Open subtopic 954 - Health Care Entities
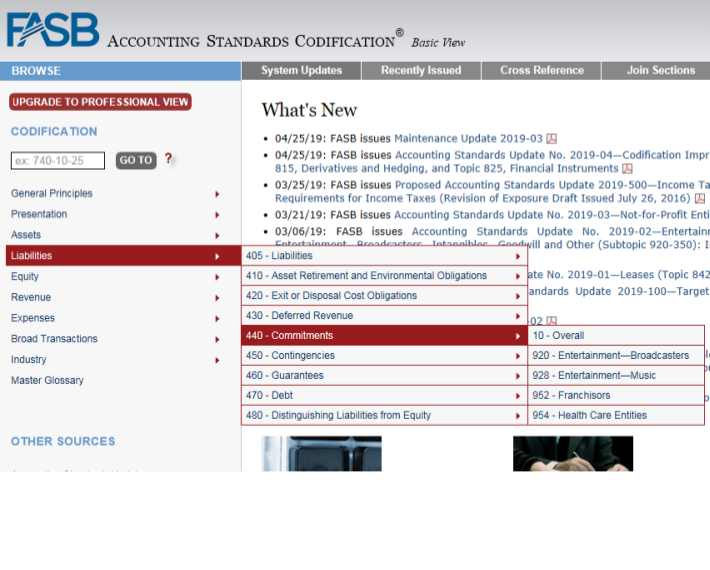This screenshot has width=710, height=570. (x=616, y=415)
